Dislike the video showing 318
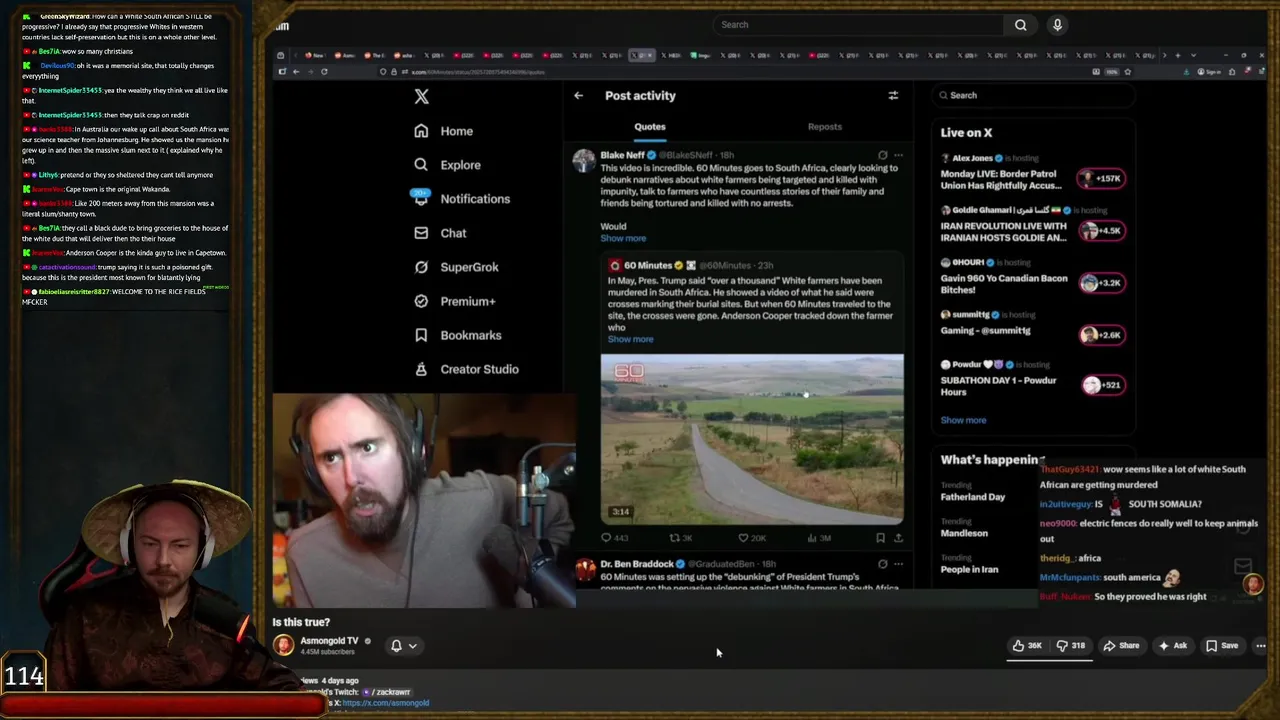 [x=1071, y=646]
